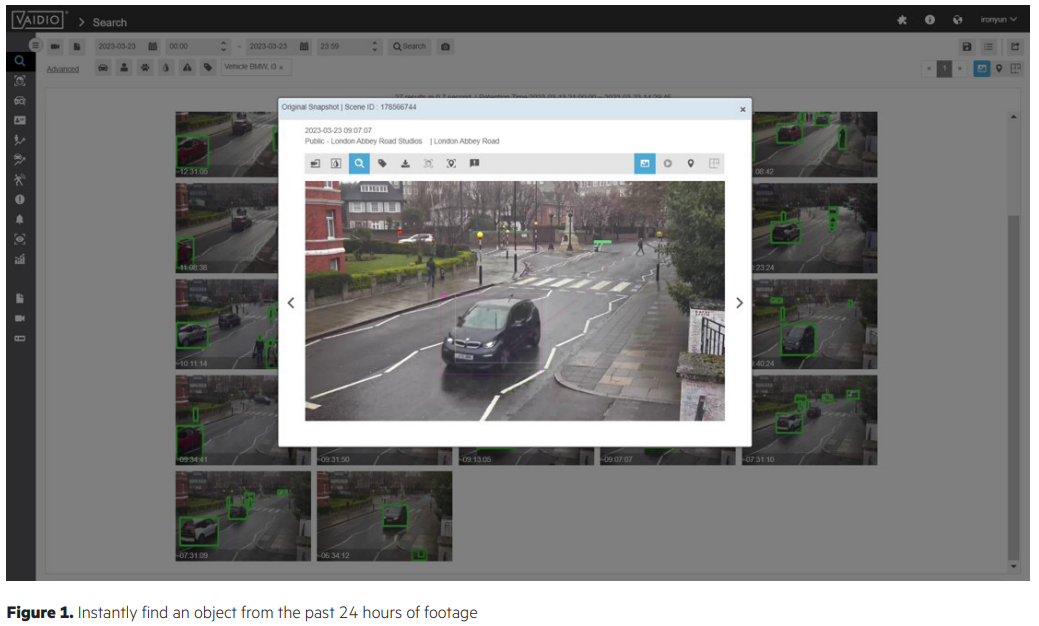The image size is (1039, 626).
Task: Open vehicle sidebar icon
Action: 20,101
